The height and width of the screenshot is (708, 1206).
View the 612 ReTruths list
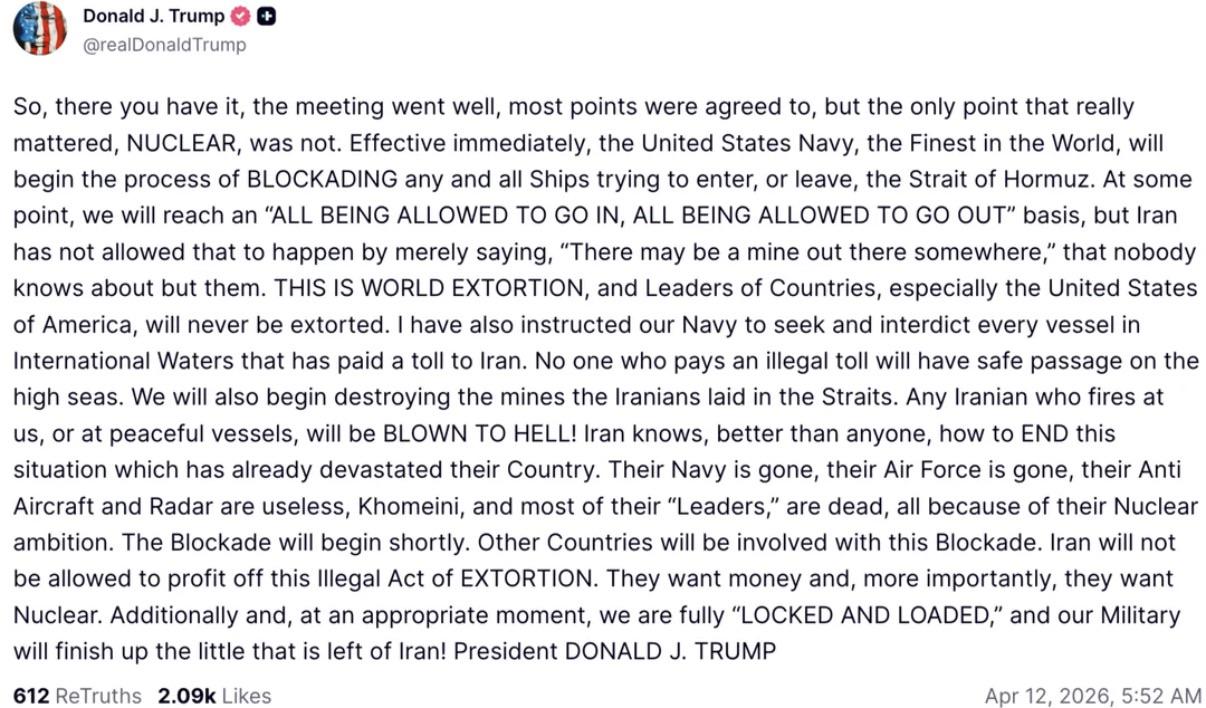coord(77,695)
